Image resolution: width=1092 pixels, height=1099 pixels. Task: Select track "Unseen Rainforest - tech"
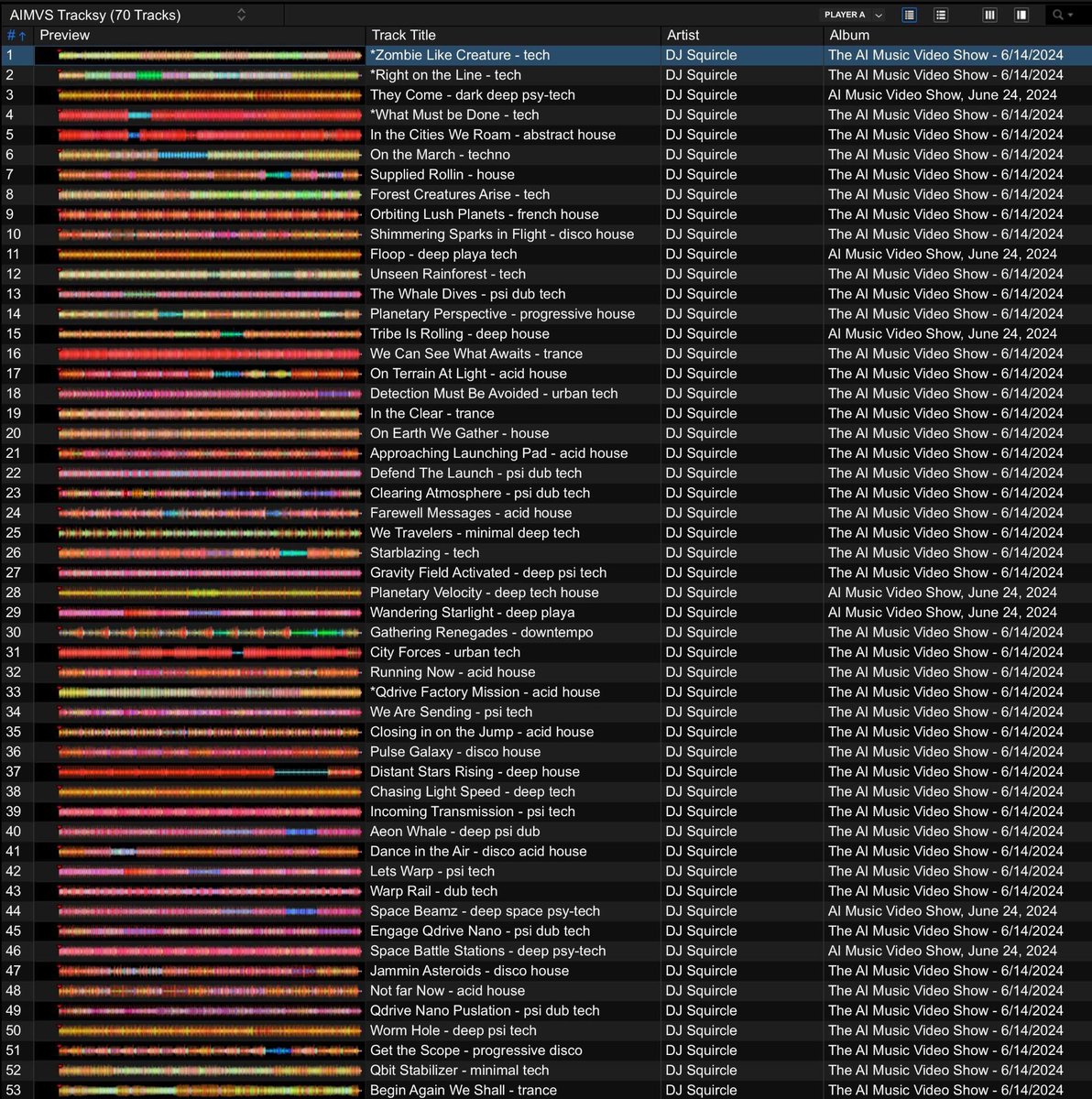point(448,274)
